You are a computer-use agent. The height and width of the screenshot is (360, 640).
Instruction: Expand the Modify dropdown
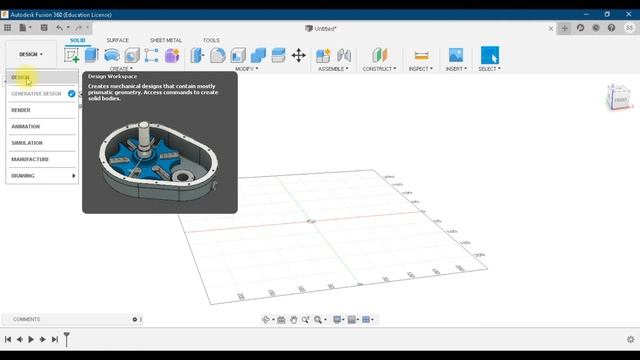coord(247,69)
